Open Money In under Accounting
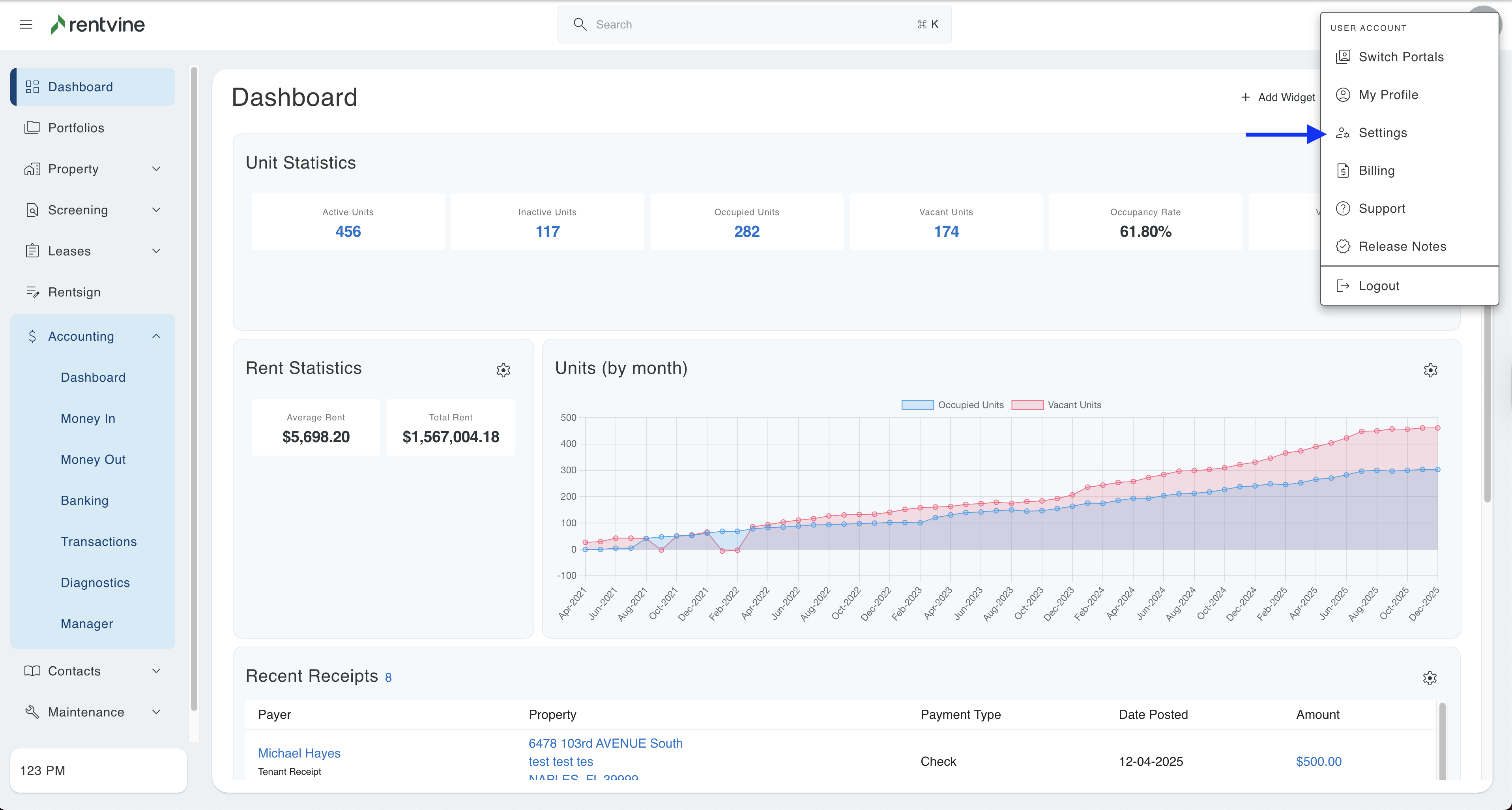The height and width of the screenshot is (810, 1512). pos(88,418)
